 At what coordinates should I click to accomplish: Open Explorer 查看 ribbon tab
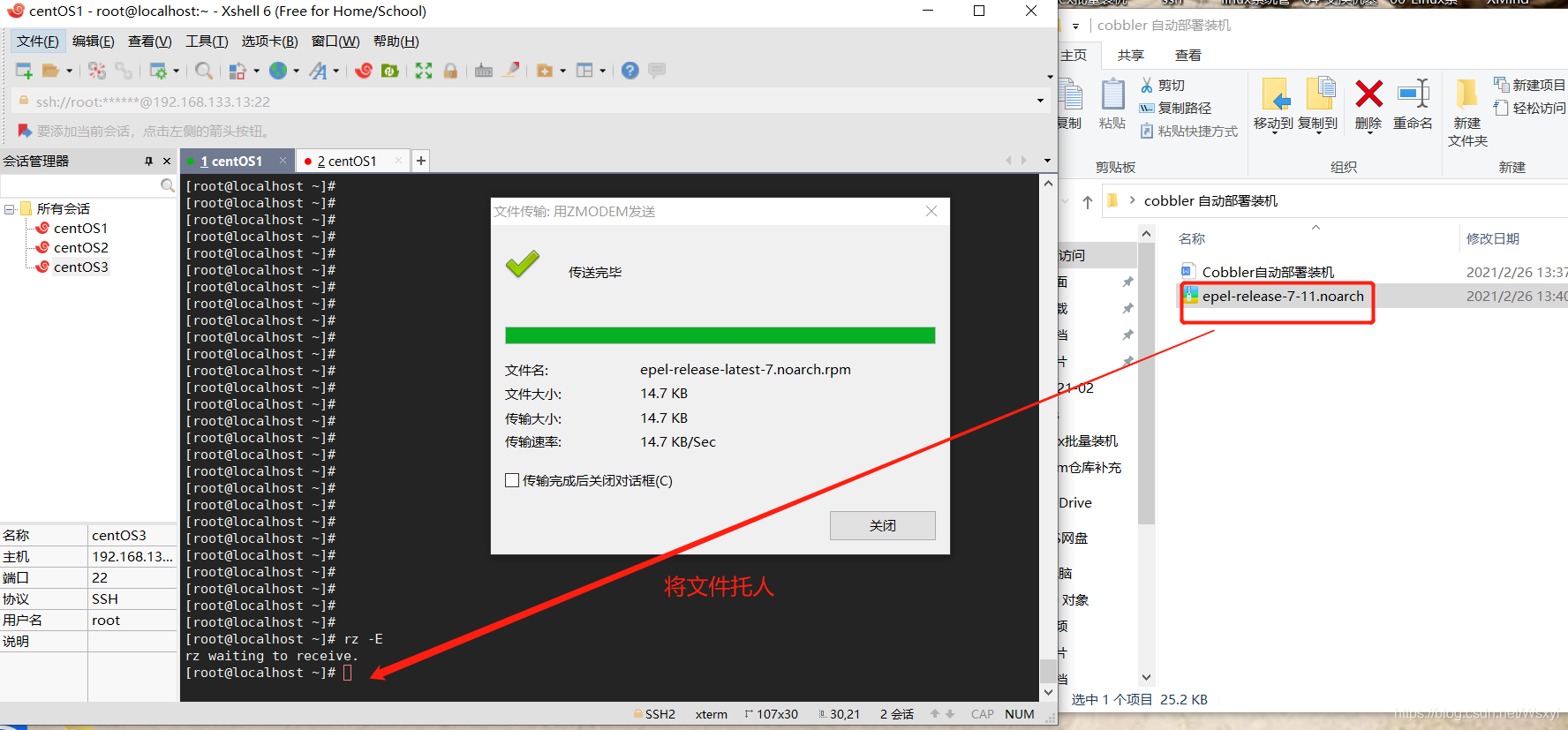(x=1188, y=55)
